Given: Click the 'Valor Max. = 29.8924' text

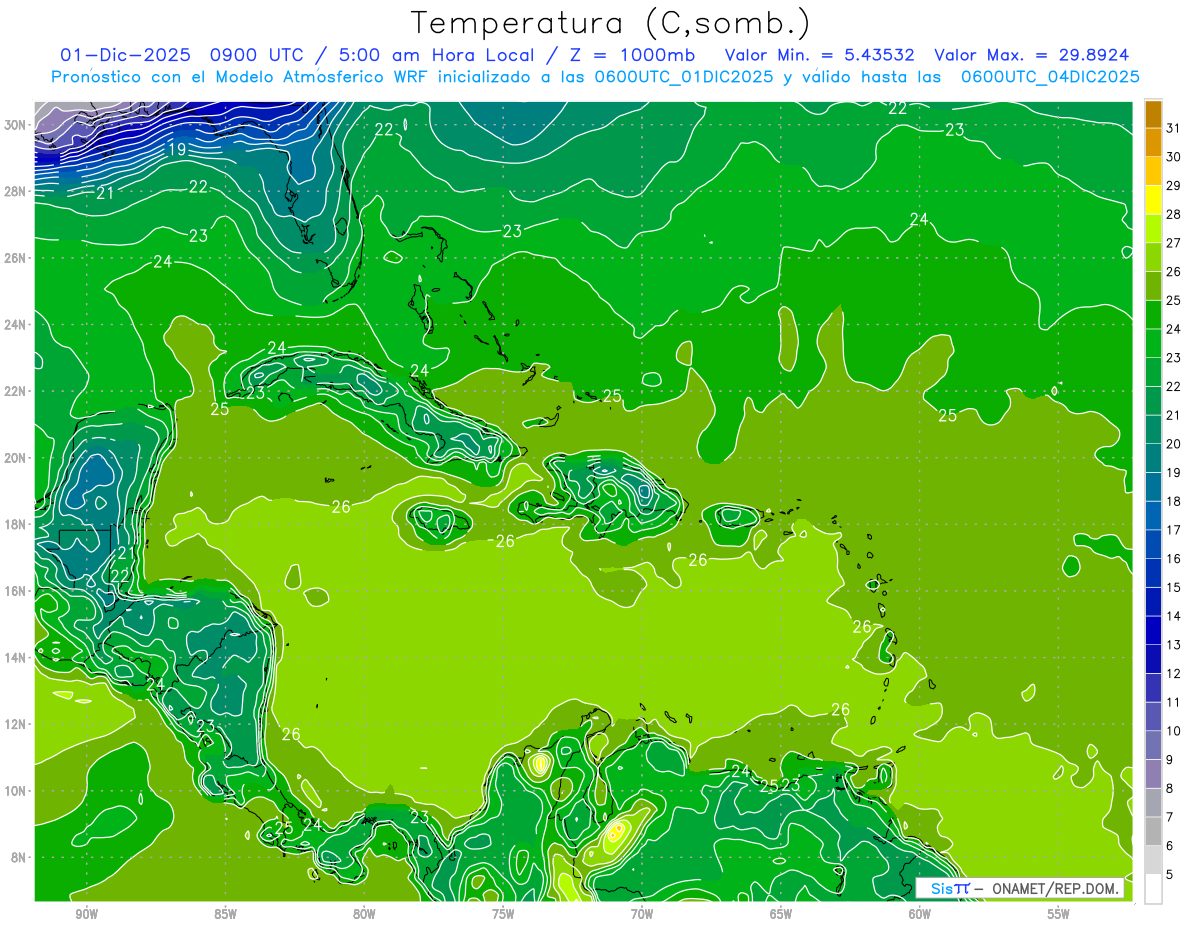Looking at the screenshot, I should click(1032, 54).
